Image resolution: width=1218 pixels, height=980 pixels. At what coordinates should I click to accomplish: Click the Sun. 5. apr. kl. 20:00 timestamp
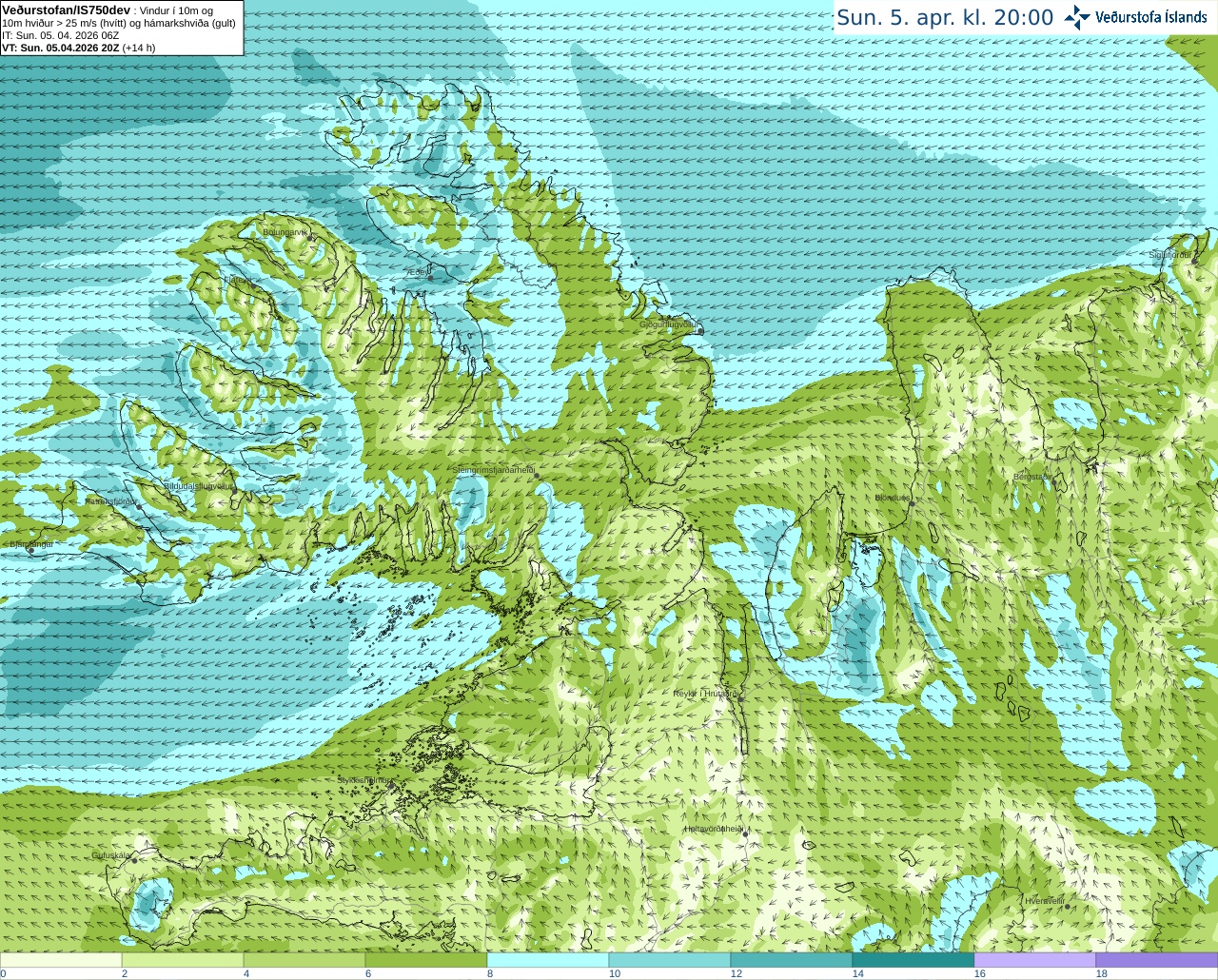(x=945, y=18)
